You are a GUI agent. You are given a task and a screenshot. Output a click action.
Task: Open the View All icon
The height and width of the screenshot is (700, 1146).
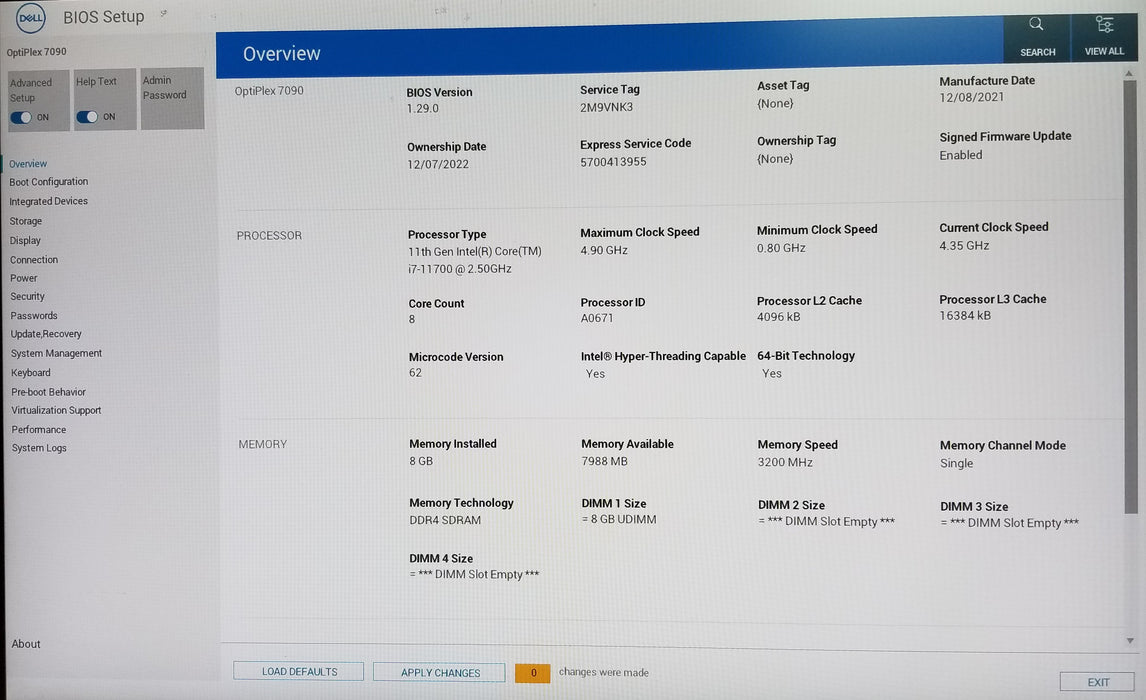1104,24
